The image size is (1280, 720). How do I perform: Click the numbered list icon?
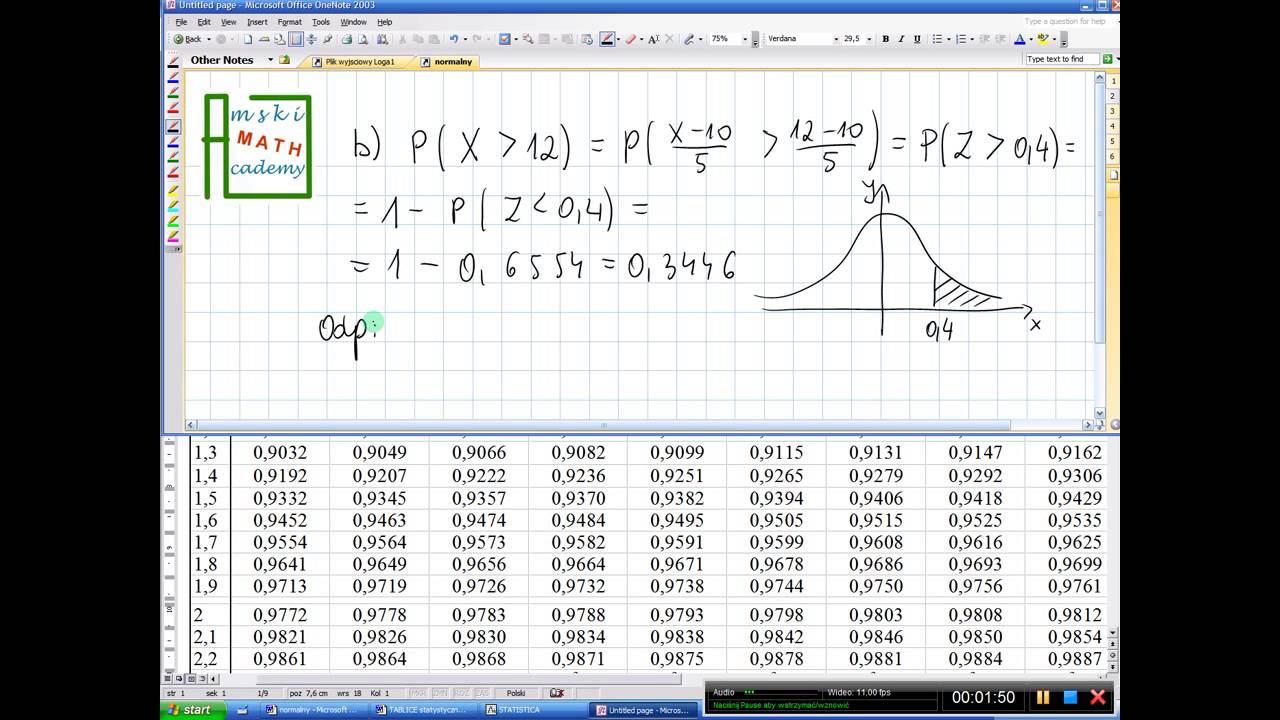[x=961, y=39]
